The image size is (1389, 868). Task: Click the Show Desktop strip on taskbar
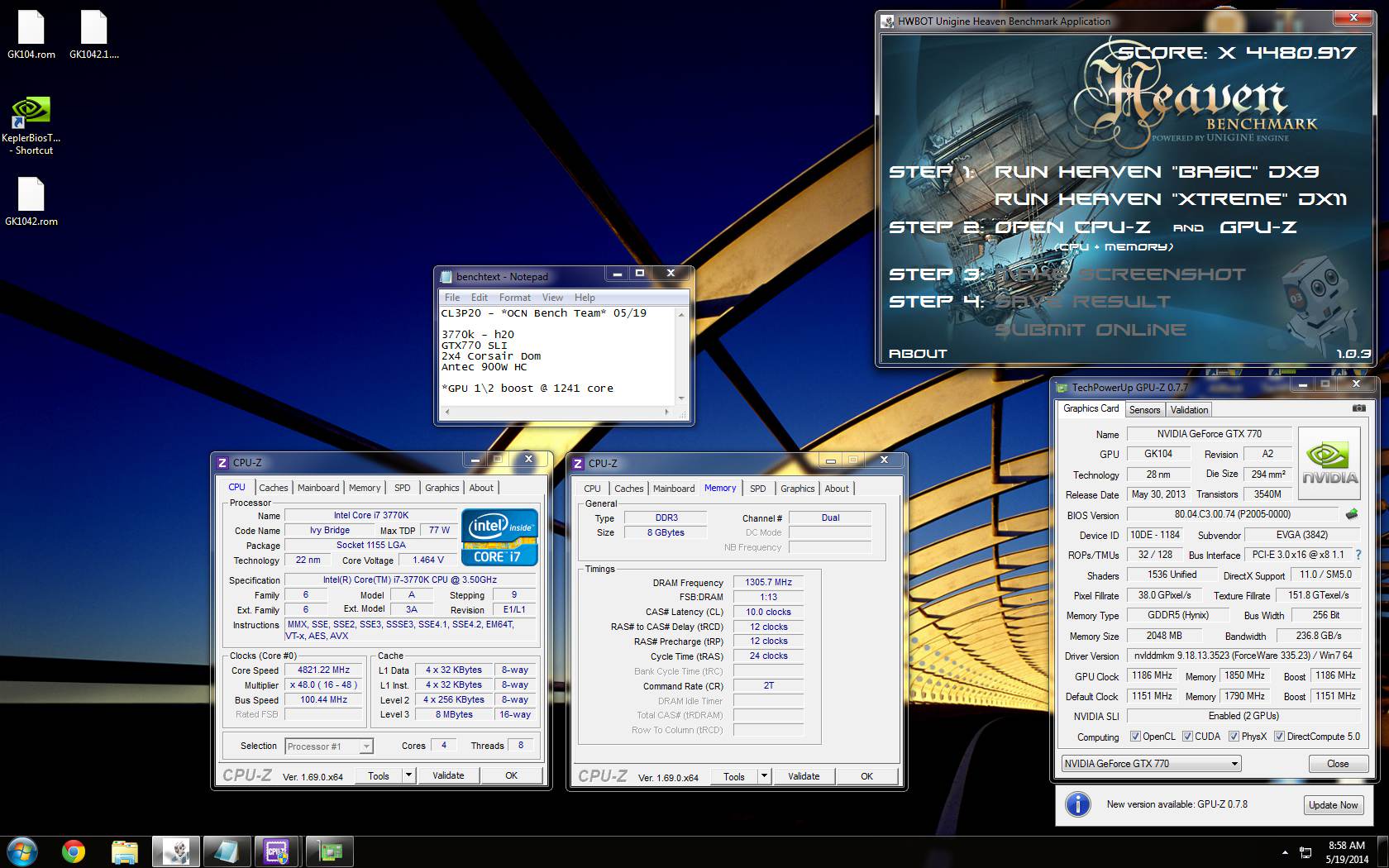point(1382,851)
